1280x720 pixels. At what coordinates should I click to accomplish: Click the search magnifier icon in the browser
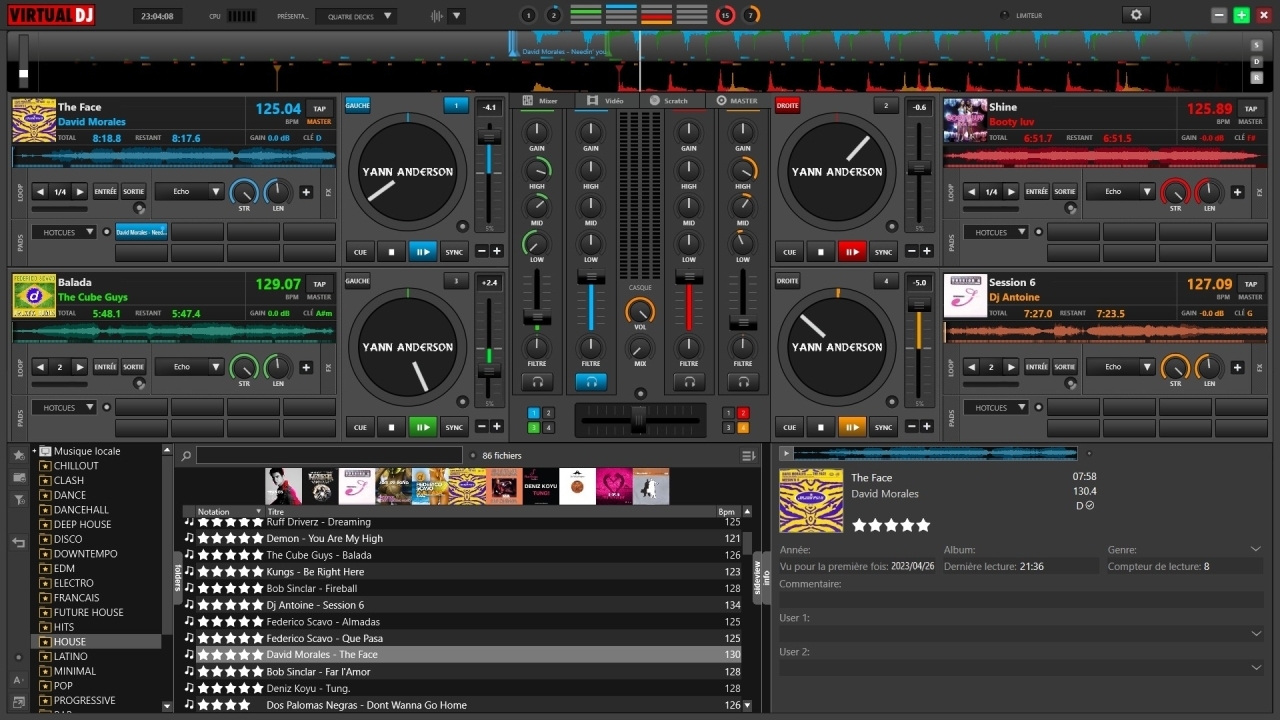pyautogui.click(x=187, y=456)
